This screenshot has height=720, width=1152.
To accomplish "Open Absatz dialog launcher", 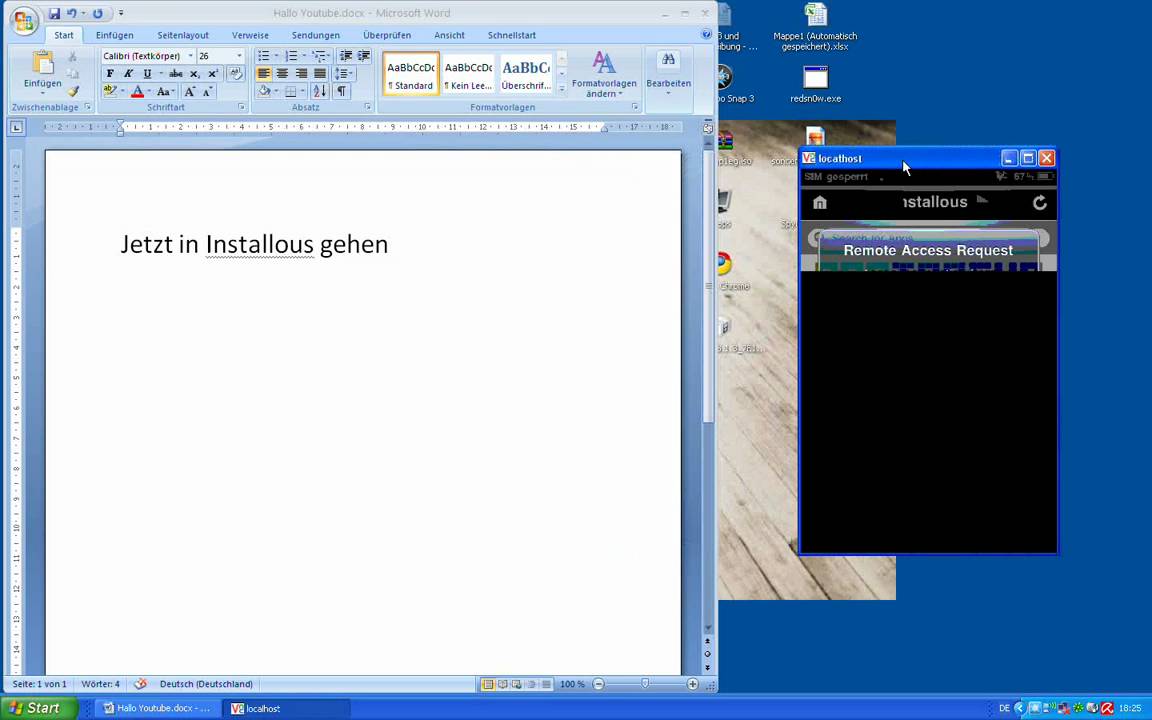I will click(367, 107).
